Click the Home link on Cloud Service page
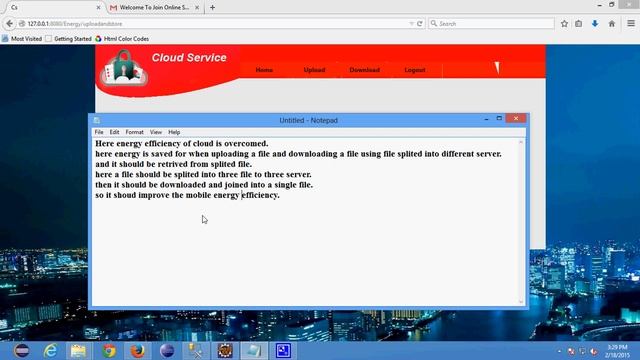Screen dimensions: 640x360 264,70
